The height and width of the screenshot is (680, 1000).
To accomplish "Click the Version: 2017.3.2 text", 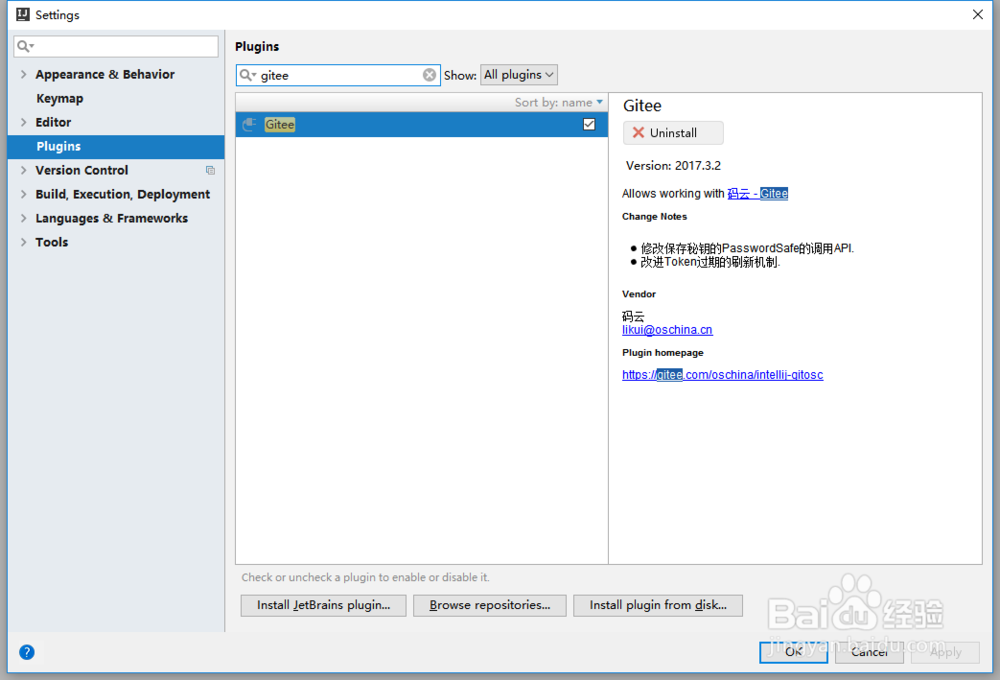I will (x=673, y=166).
